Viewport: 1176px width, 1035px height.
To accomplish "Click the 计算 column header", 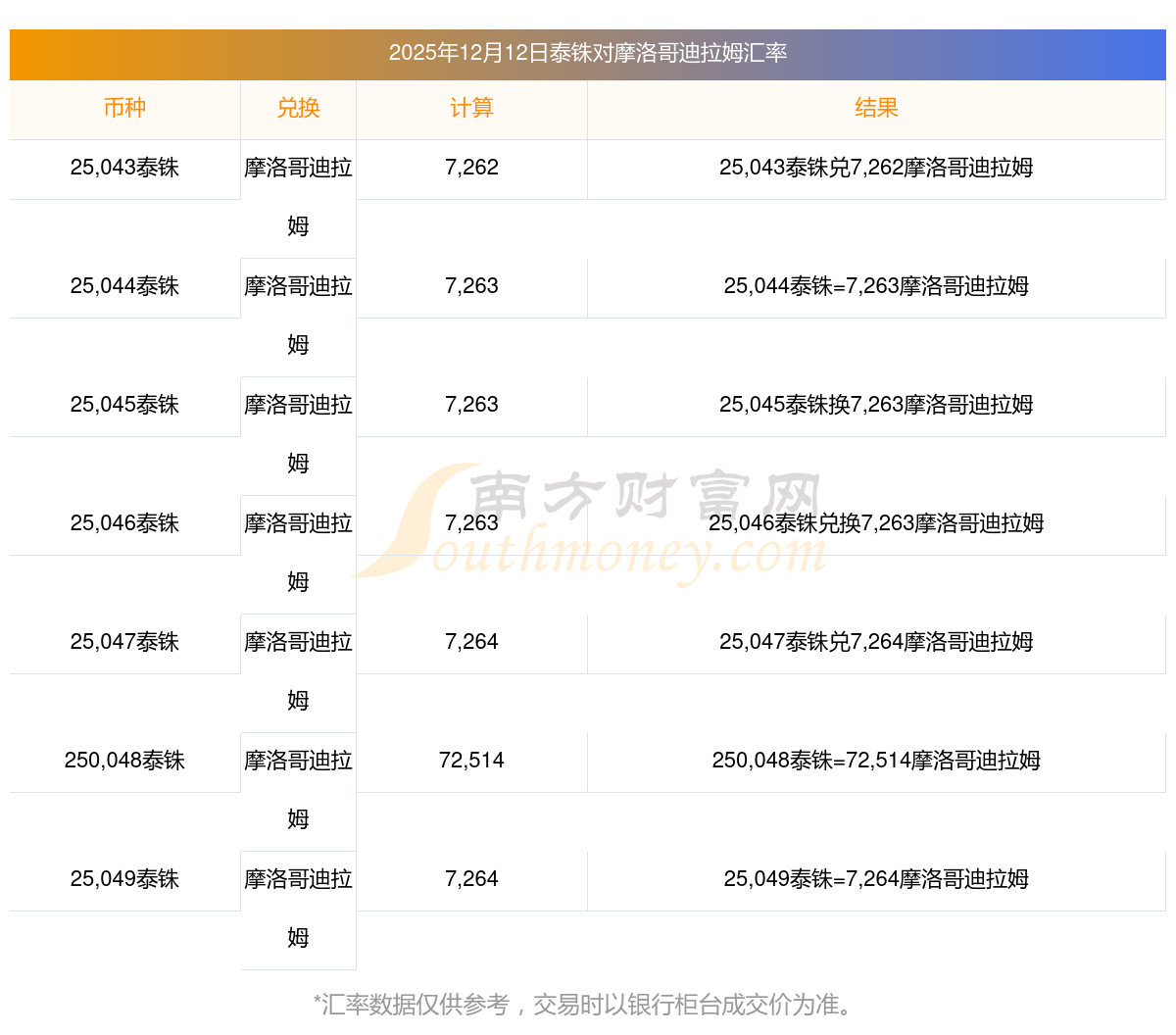I will (471, 108).
